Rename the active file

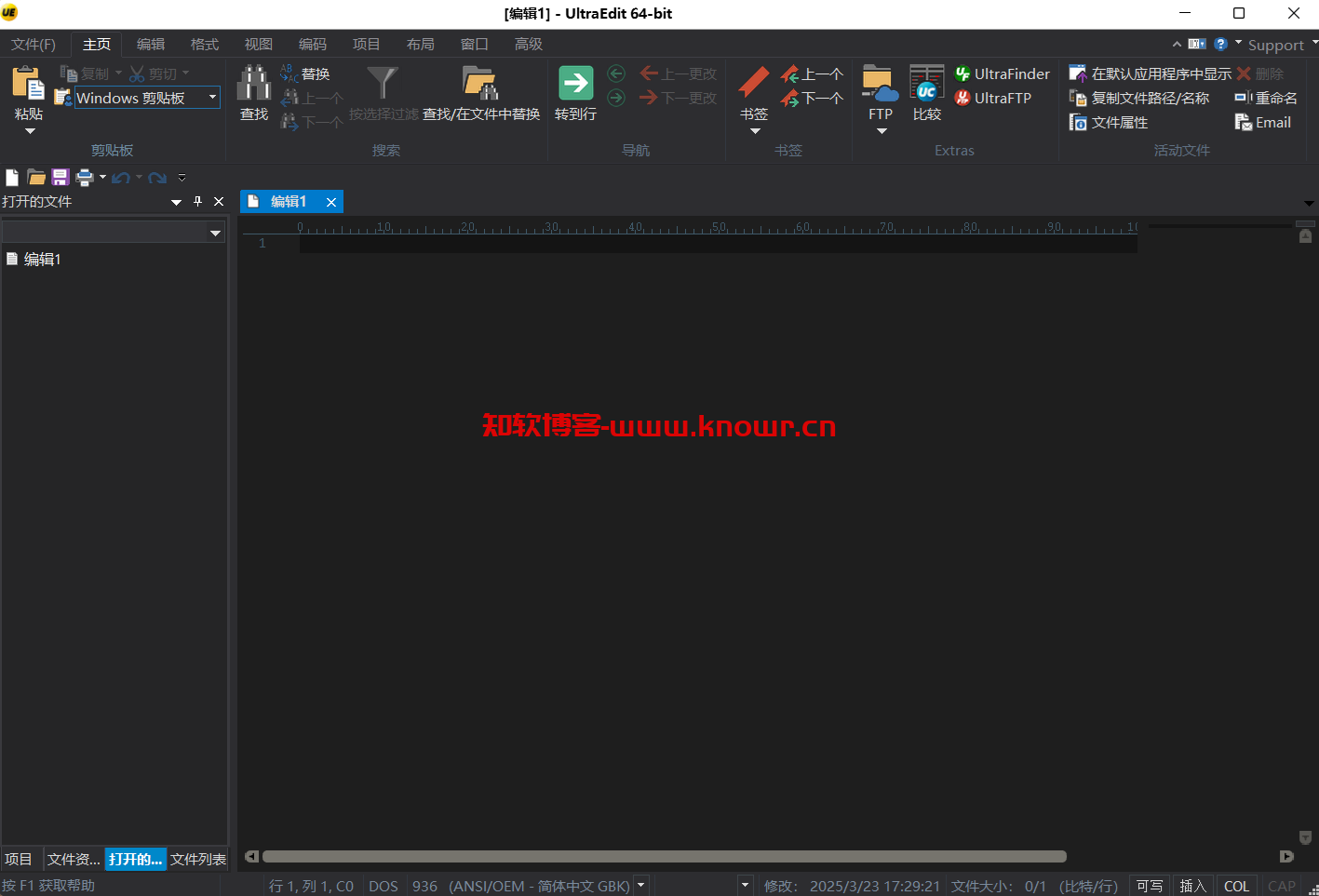point(1266,98)
